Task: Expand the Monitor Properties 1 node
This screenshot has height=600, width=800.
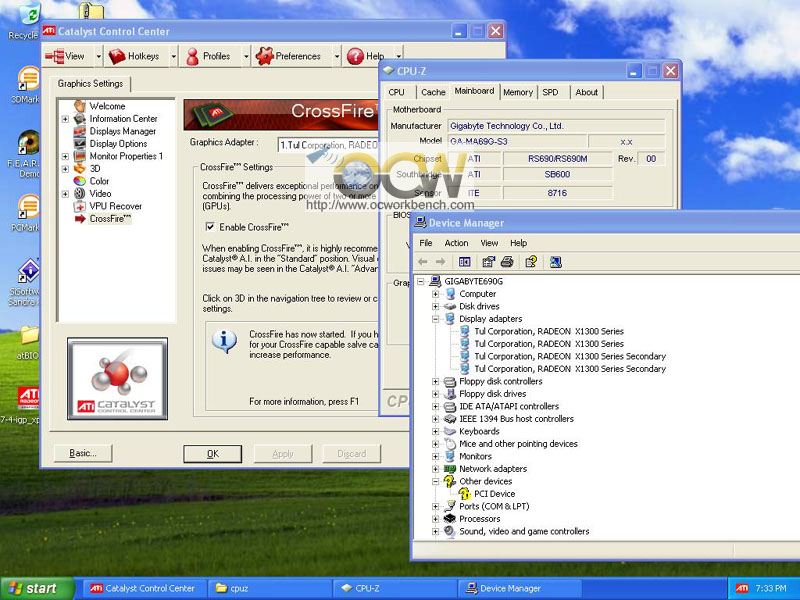Action: click(x=65, y=156)
